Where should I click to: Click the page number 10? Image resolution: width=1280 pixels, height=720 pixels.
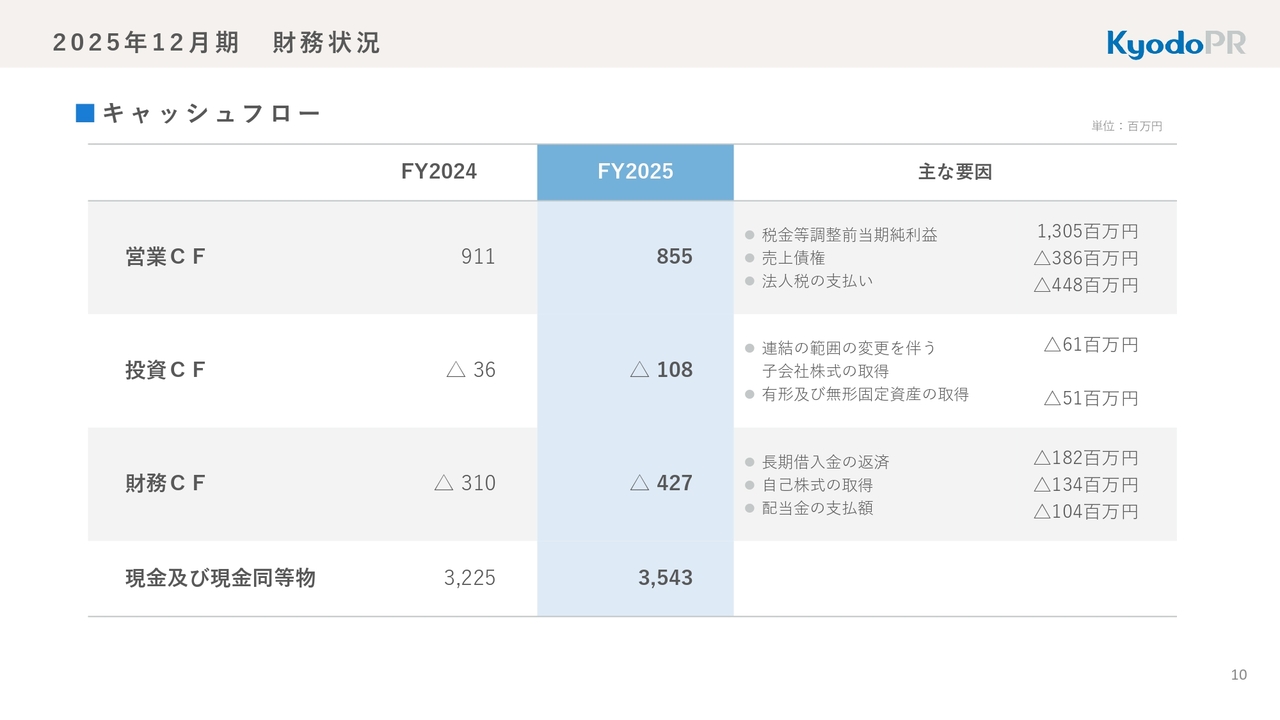point(1238,675)
